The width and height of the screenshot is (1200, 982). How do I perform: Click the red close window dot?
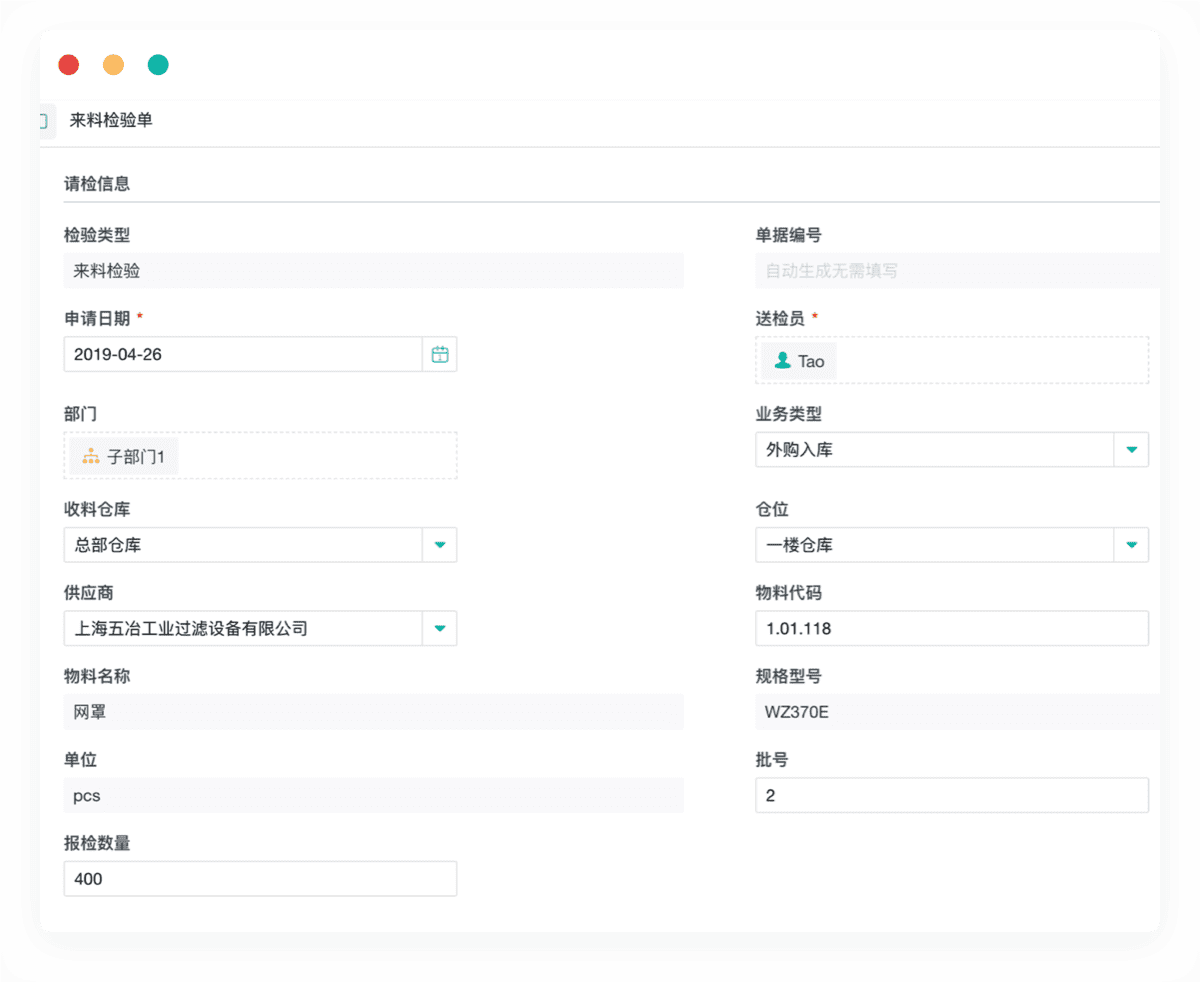tap(69, 65)
